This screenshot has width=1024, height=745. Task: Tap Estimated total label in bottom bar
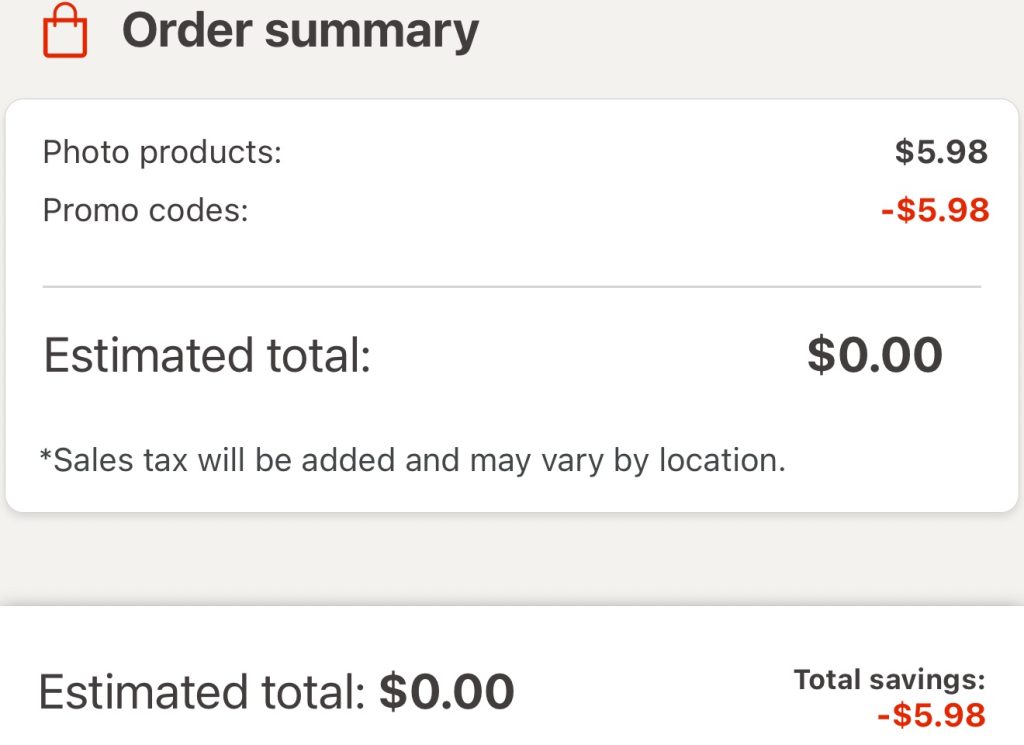click(200, 692)
